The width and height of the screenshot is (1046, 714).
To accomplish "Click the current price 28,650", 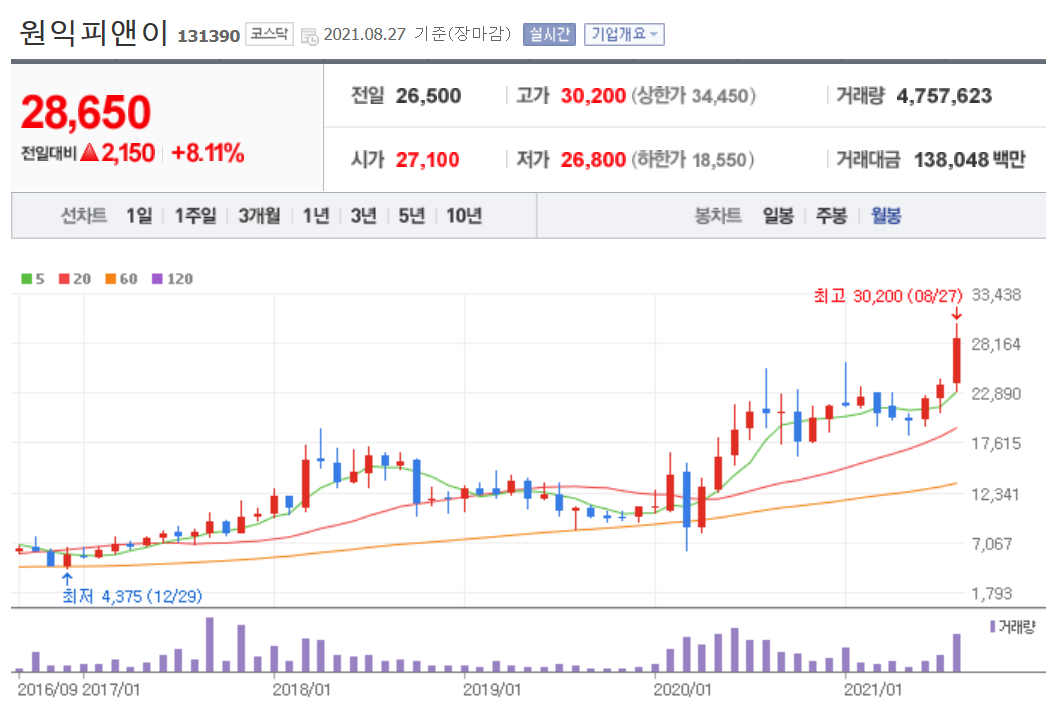I will click(86, 111).
